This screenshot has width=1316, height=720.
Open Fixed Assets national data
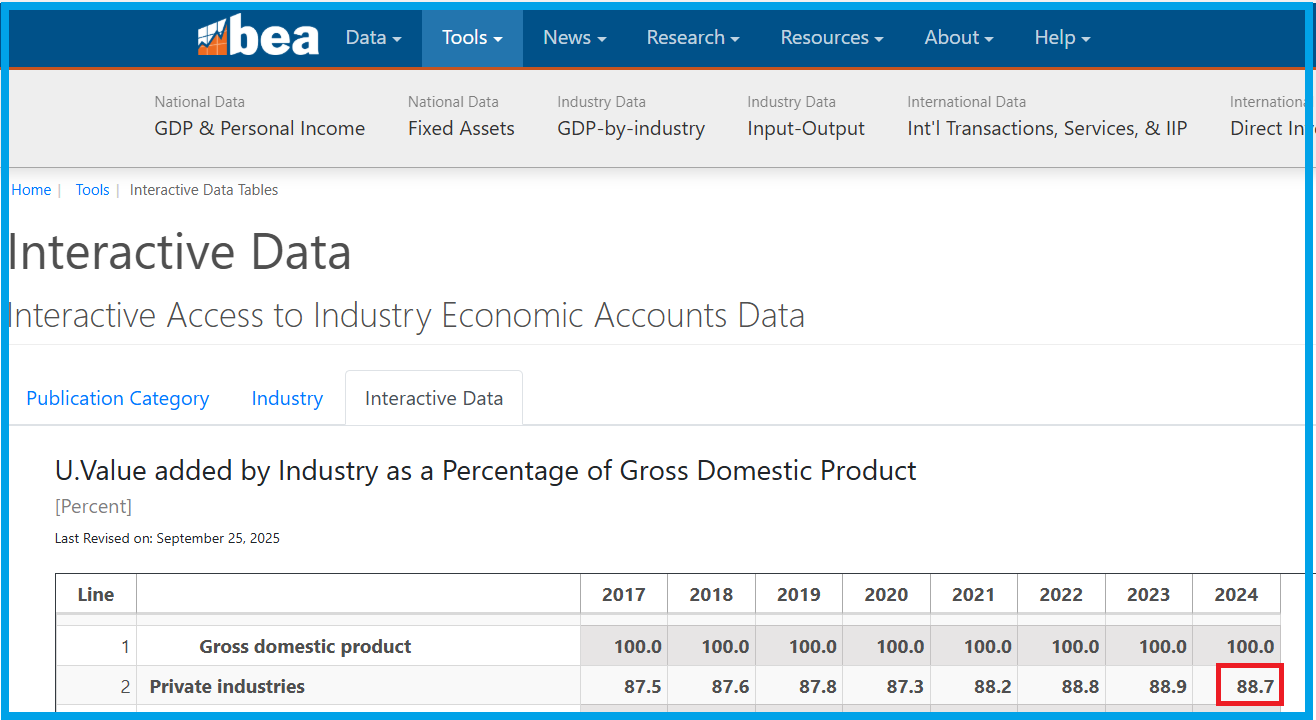click(x=461, y=128)
